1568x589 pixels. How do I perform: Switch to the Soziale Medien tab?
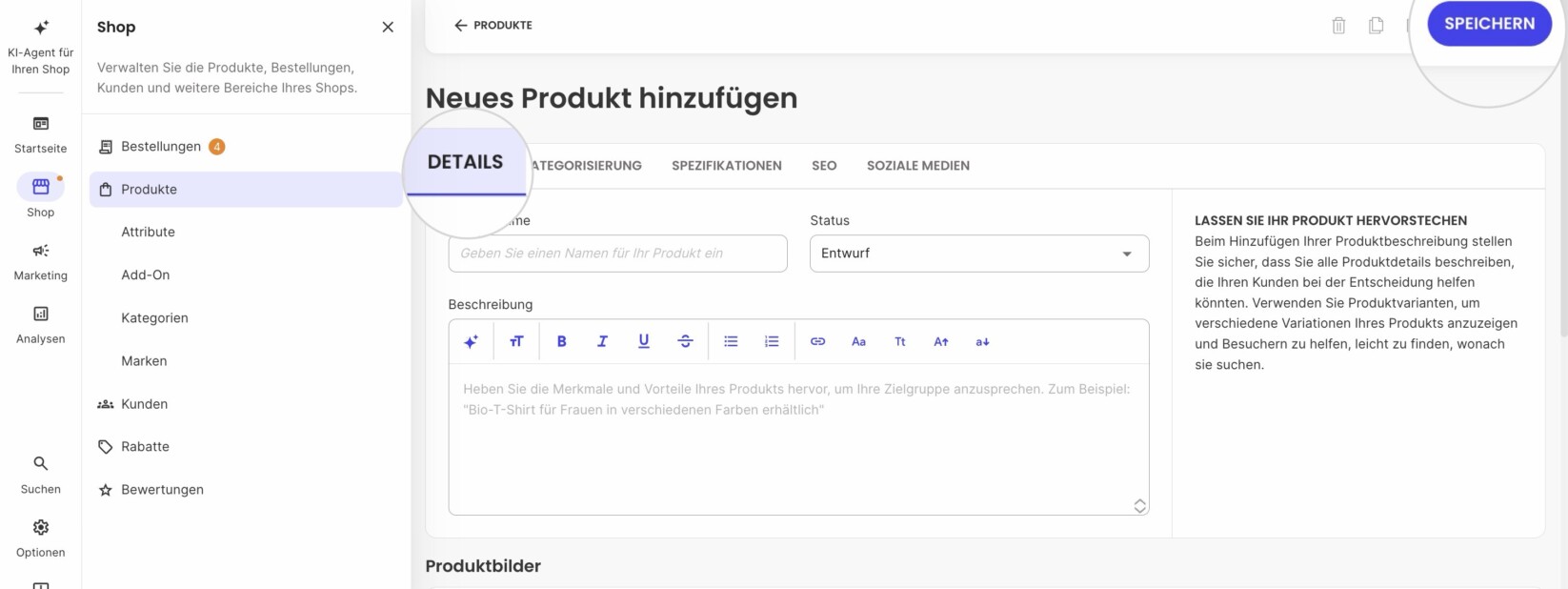point(918,165)
